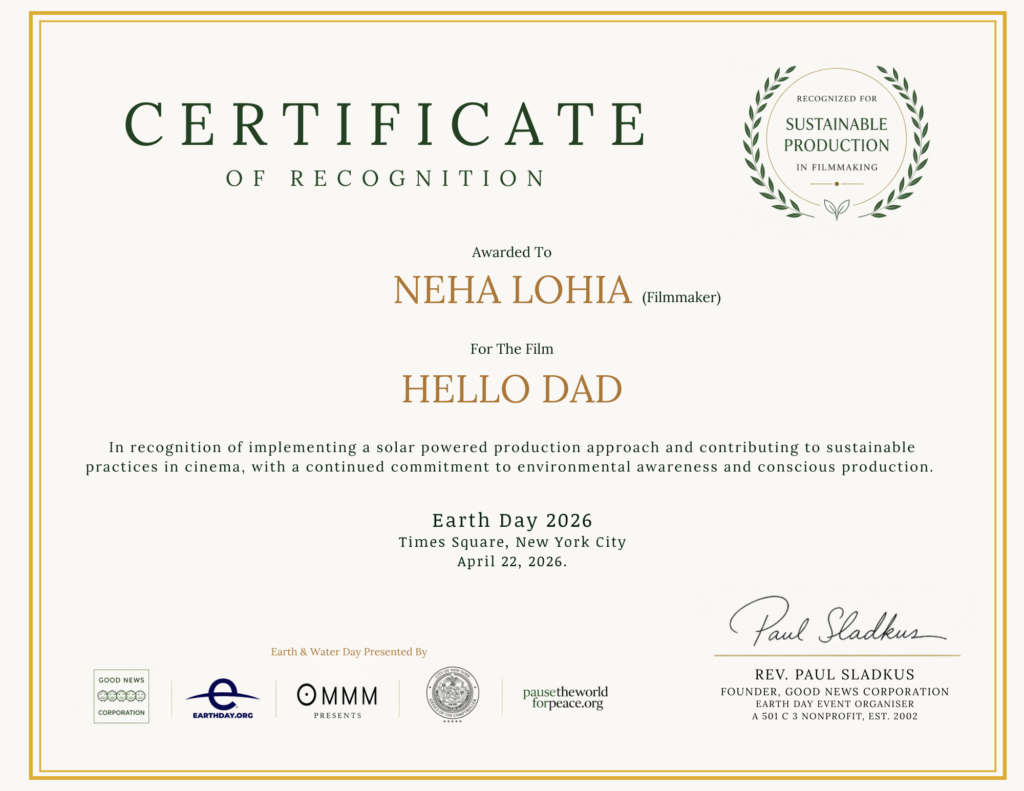Click the solar powered production description paragraph
The width and height of the screenshot is (1024, 791).
point(512,457)
